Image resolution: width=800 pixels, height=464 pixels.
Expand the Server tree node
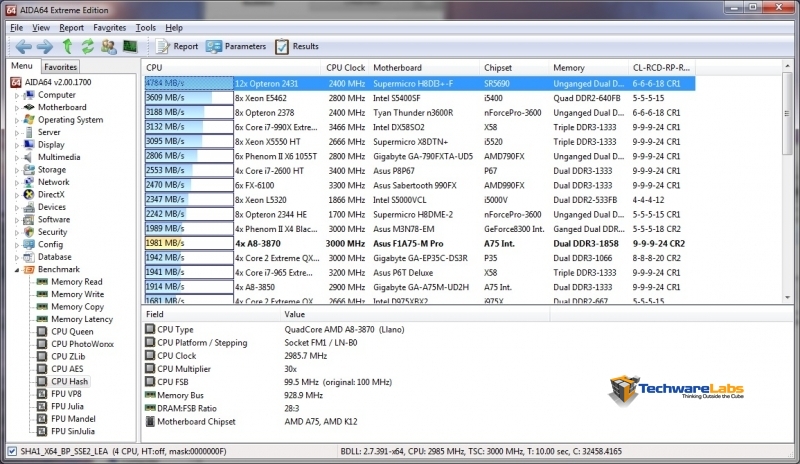coord(17,132)
